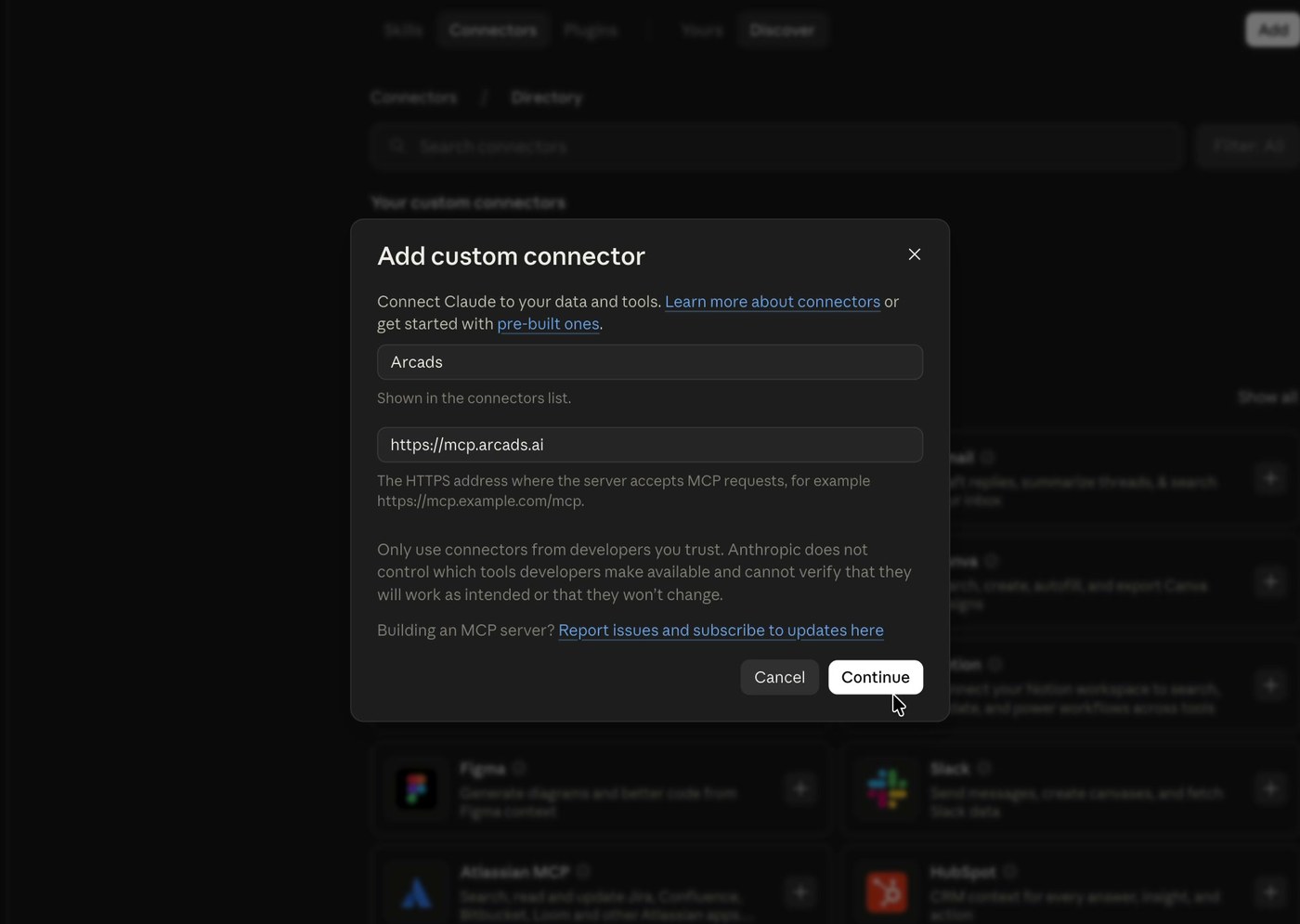Select the Connectors tab
This screenshot has width=1300, height=924.
[x=493, y=30]
